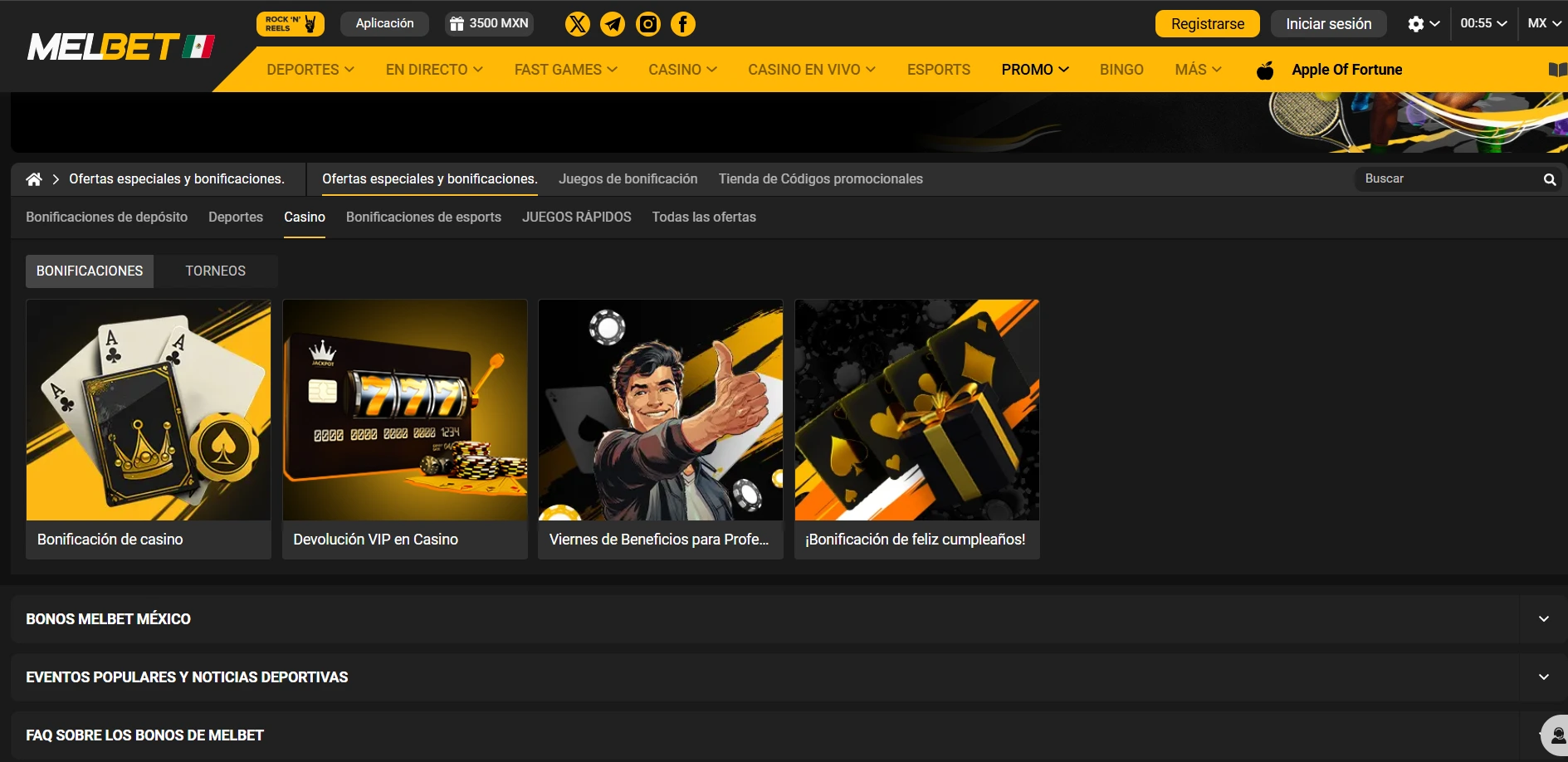Open the Viernes de Beneficios card image
1568x762 pixels.
[x=661, y=410]
